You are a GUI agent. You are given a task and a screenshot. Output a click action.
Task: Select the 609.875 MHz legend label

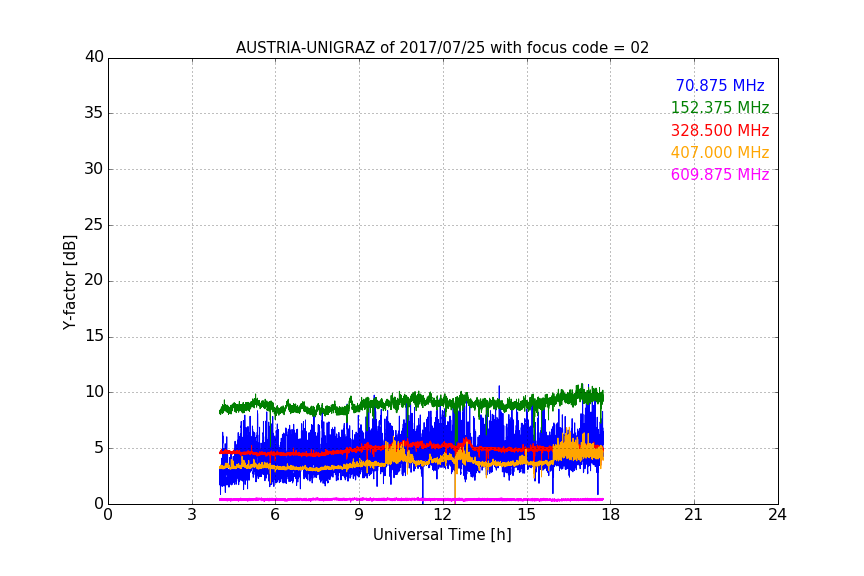pos(720,175)
